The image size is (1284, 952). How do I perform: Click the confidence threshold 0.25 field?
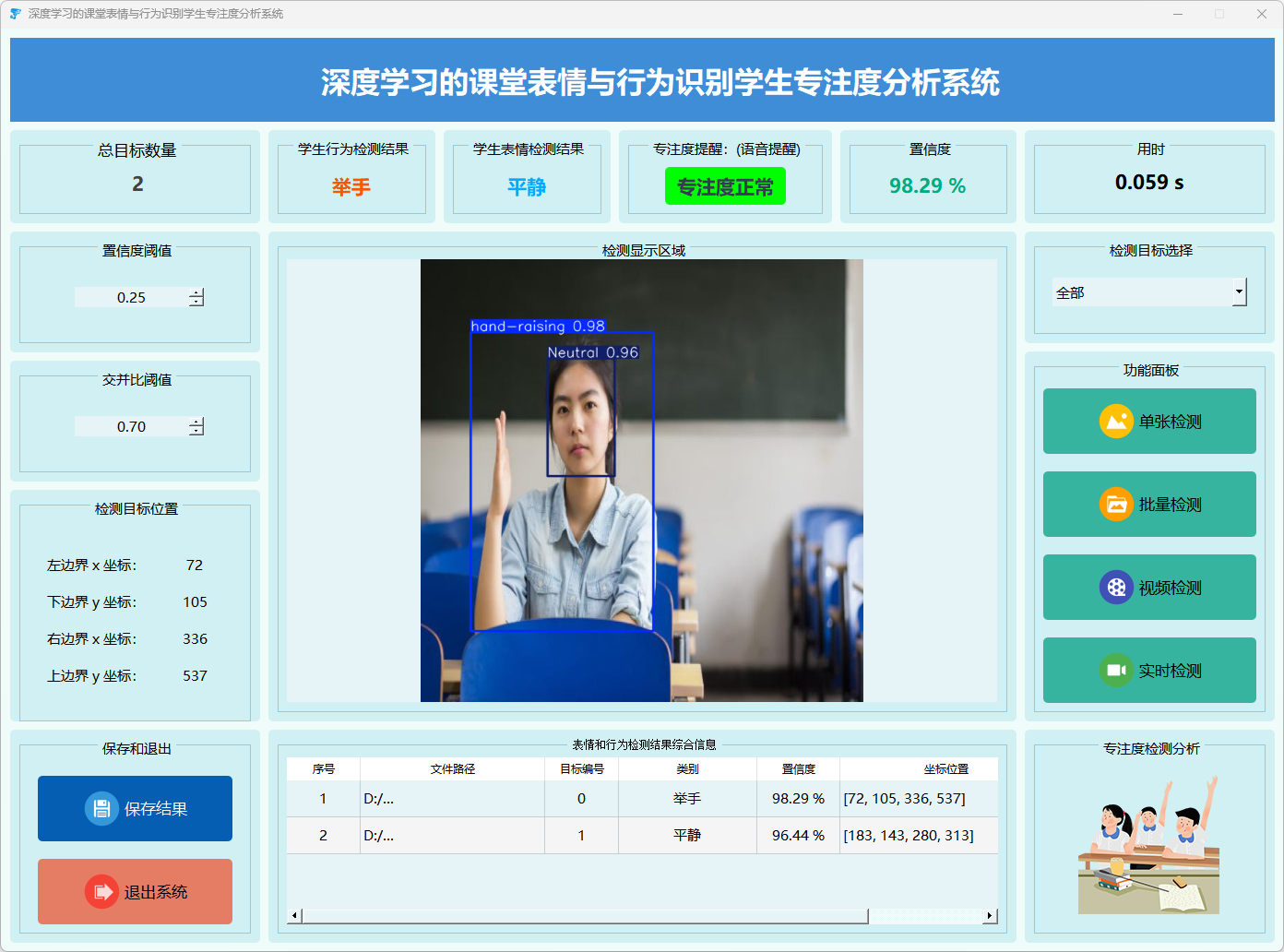131,297
